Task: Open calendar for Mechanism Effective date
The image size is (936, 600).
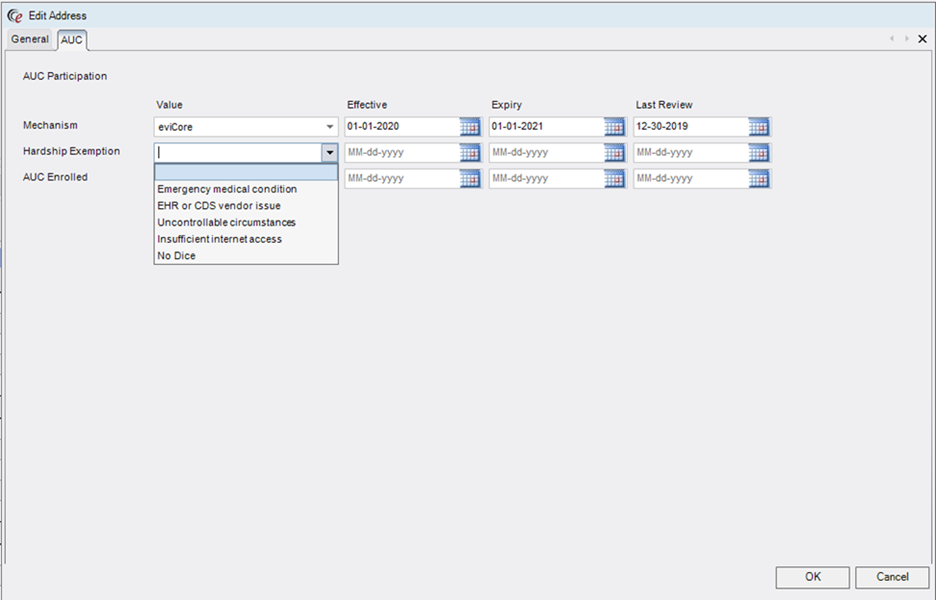Action: 470,127
